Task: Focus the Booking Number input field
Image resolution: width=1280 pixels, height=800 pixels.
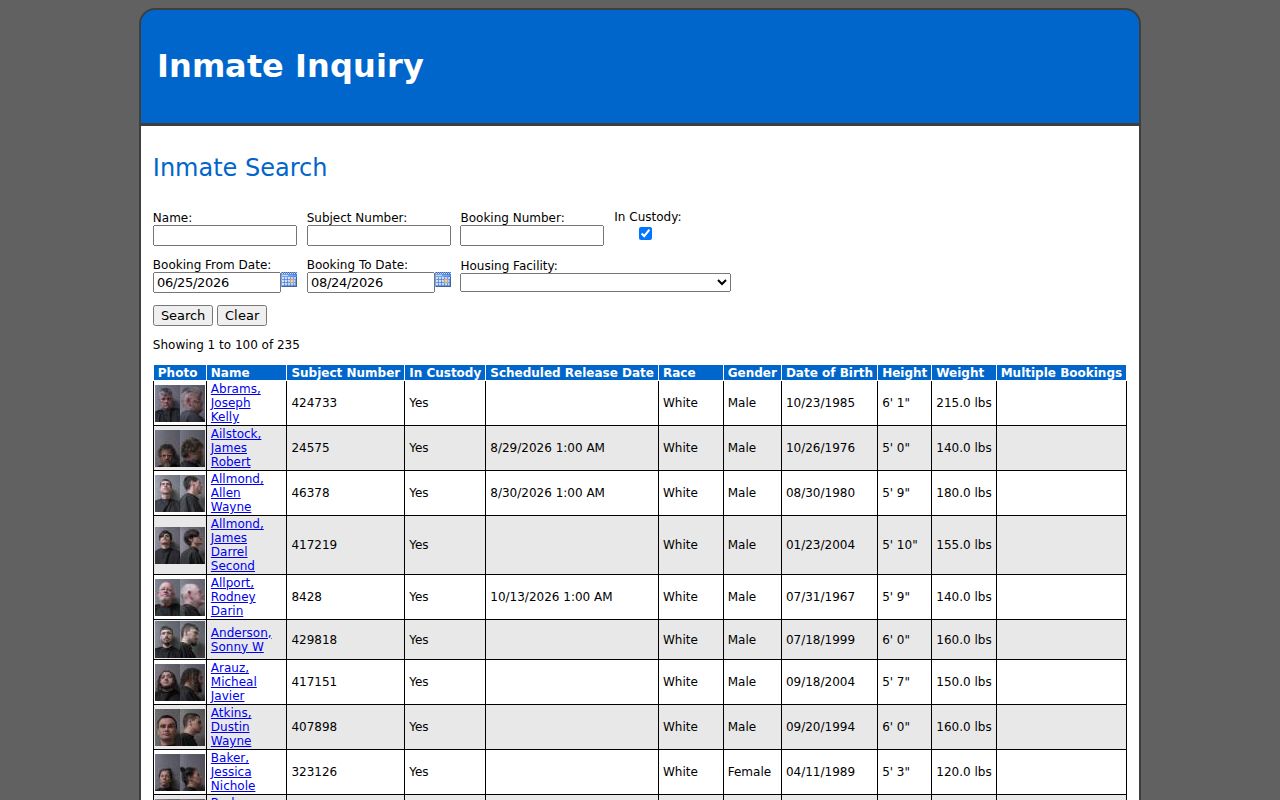Action: coord(532,235)
